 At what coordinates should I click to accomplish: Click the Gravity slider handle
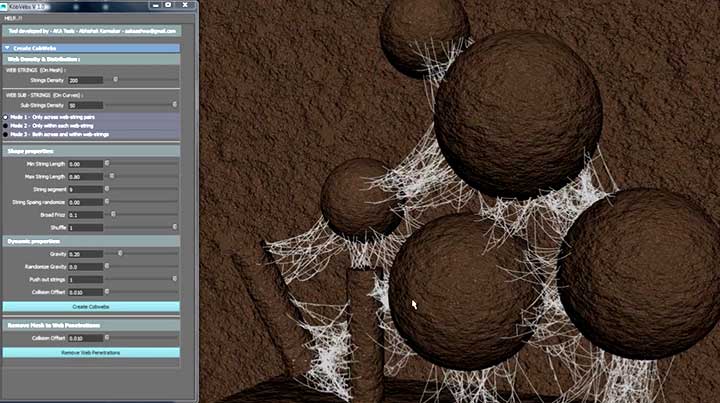click(x=119, y=254)
